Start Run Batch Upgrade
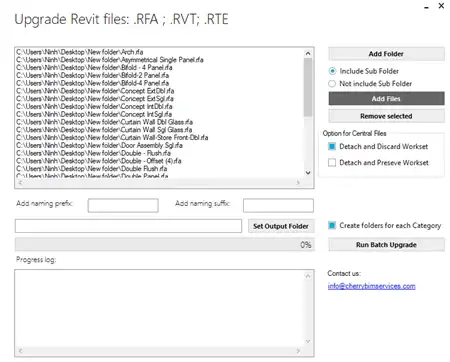This screenshot has width=450, height=362. [x=386, y=245]
